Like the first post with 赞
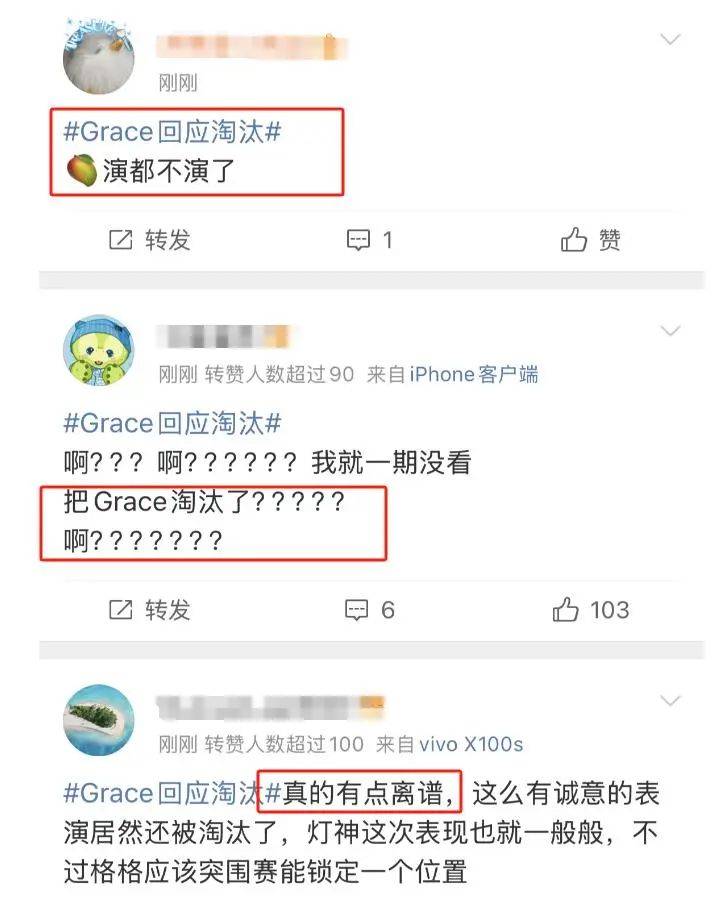 click(590, 239)
